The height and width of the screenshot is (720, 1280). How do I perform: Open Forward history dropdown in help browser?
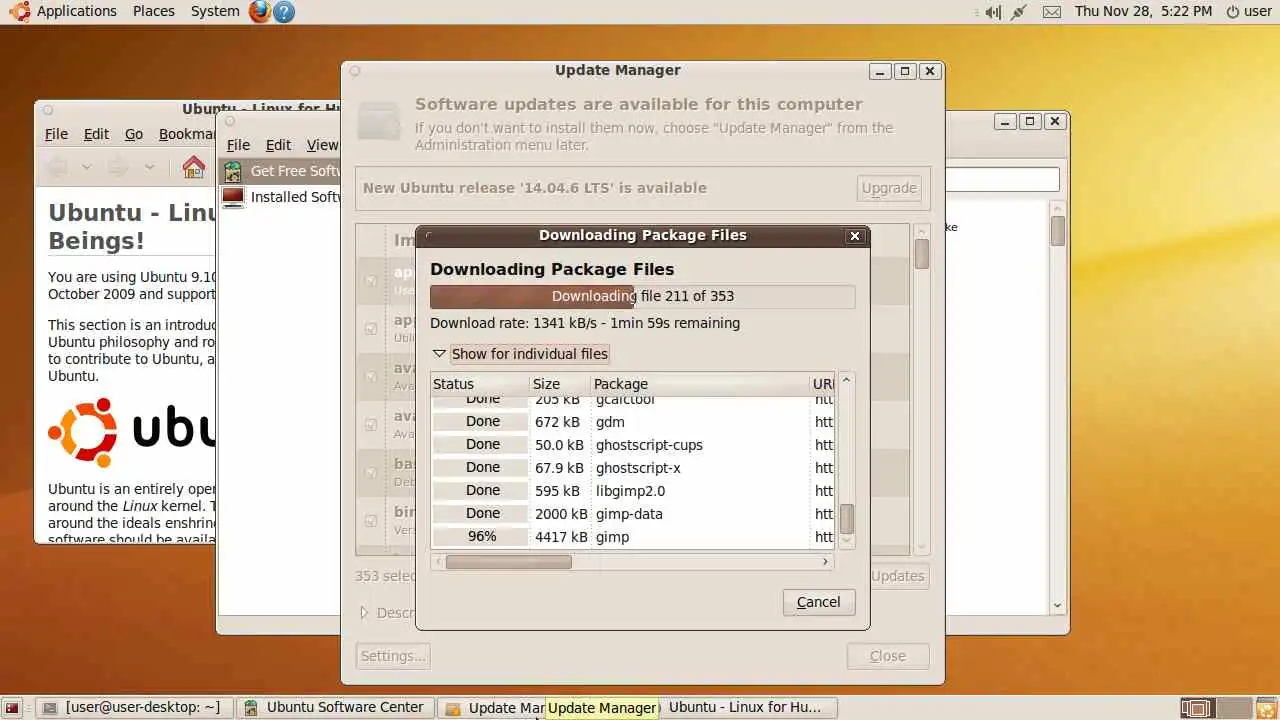pos(149,167)
